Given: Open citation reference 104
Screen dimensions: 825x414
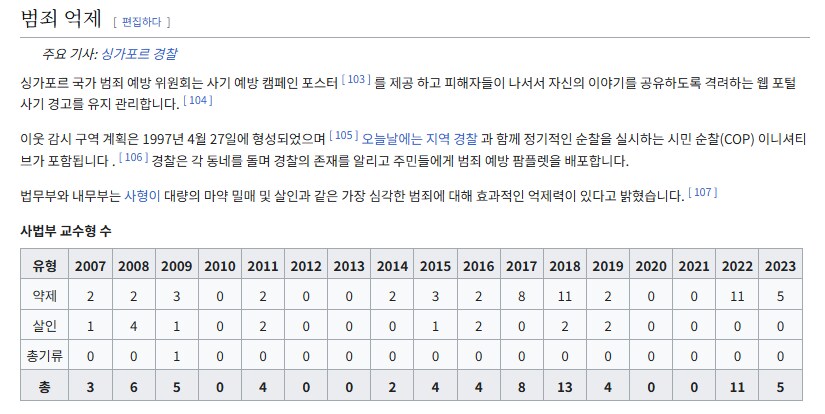Looking at the screenshot, I should 198,100.
